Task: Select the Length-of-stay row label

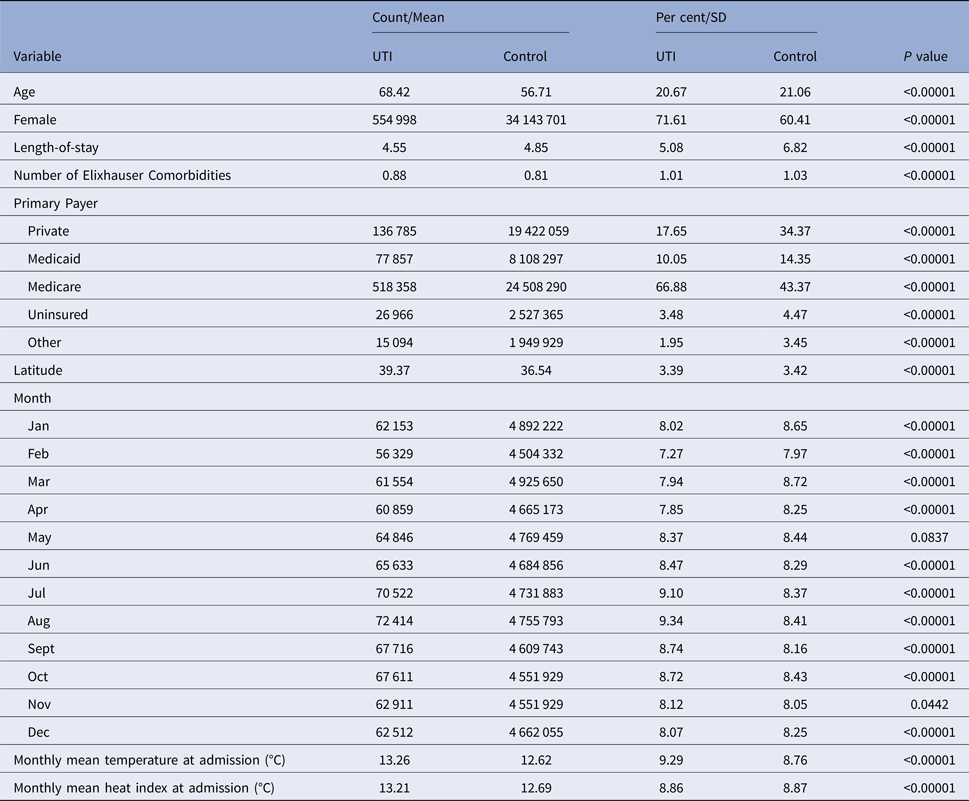Action: [56, 148]
